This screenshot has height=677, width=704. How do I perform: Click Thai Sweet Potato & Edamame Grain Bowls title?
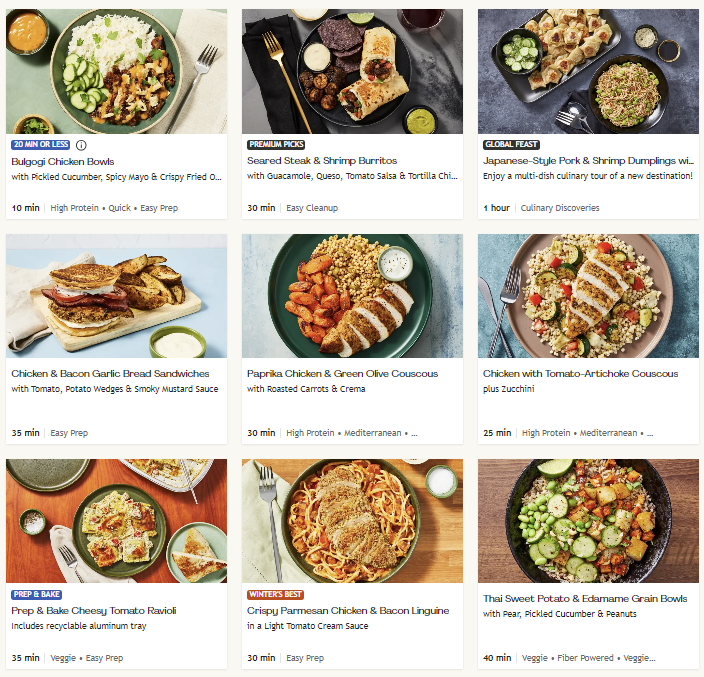(585, 599)
